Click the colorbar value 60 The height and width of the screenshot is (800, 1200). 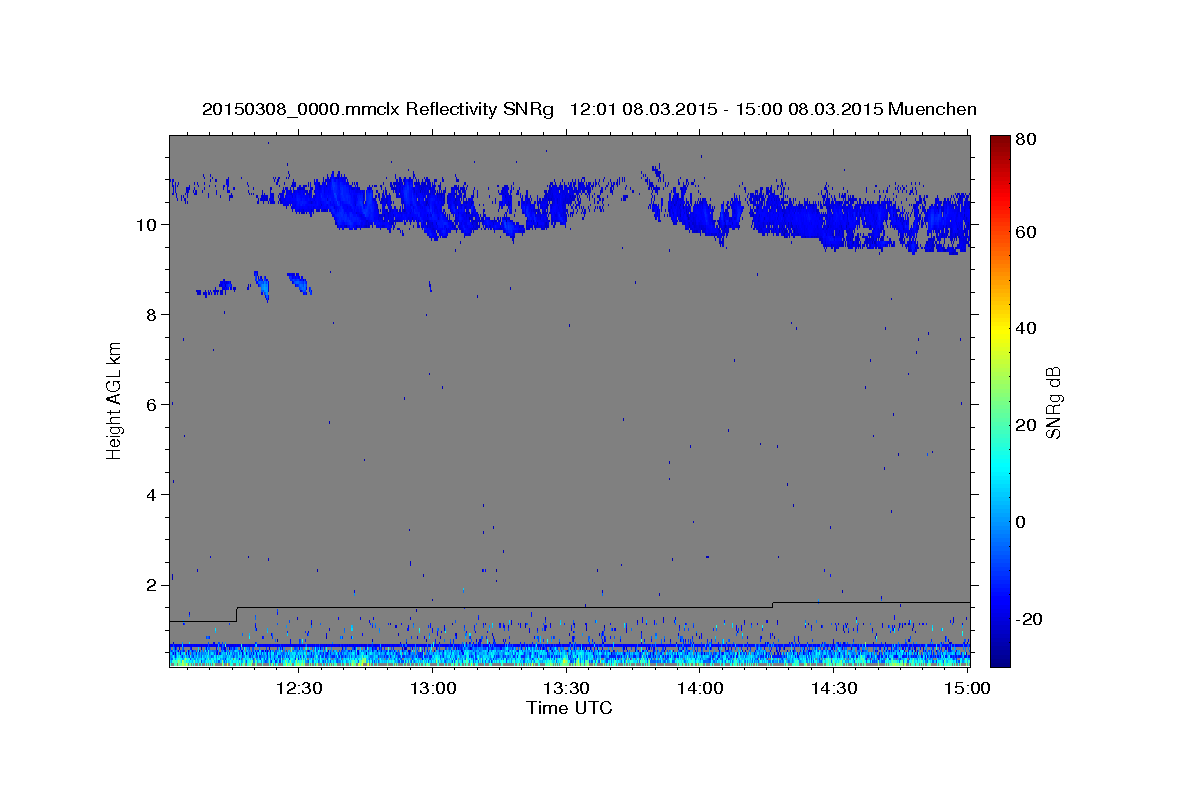click(1024, 232)
